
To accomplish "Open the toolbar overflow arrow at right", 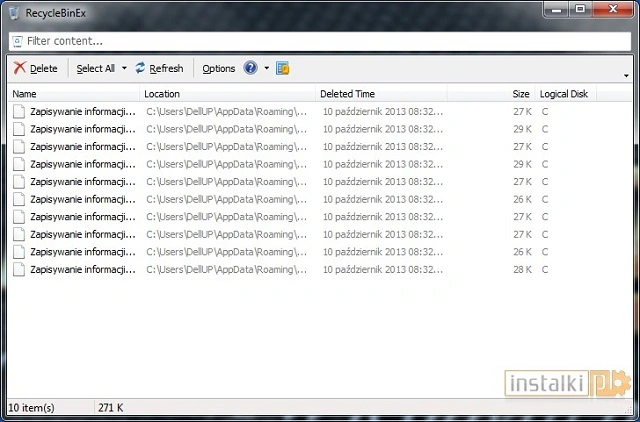I will tap(626, 76).
